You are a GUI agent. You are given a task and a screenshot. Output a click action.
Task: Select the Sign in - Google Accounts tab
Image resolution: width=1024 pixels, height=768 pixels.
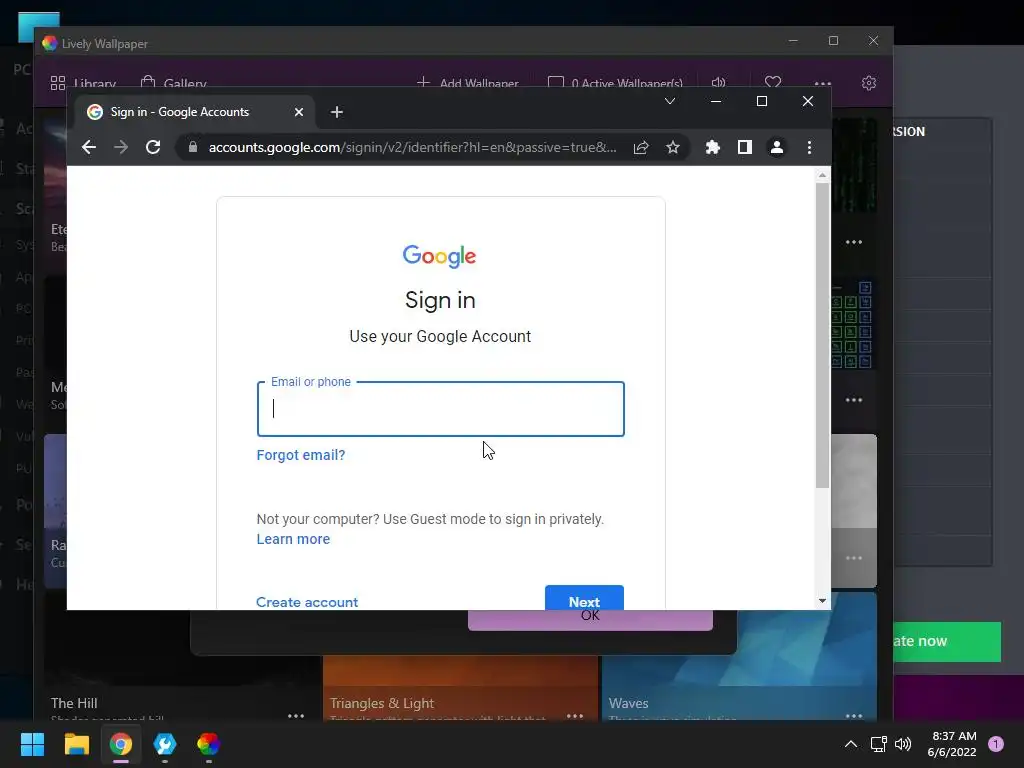[x=195, y=112]
